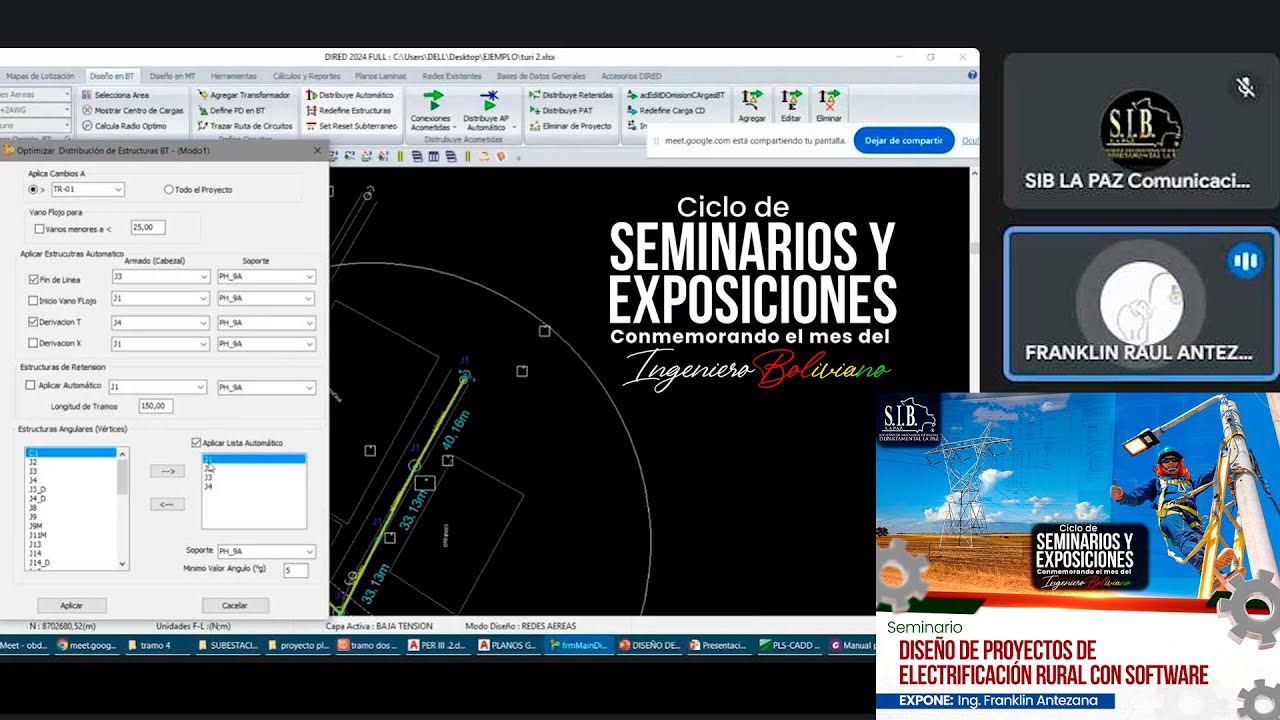Open PLS-CADD from the taskbar

790,645
